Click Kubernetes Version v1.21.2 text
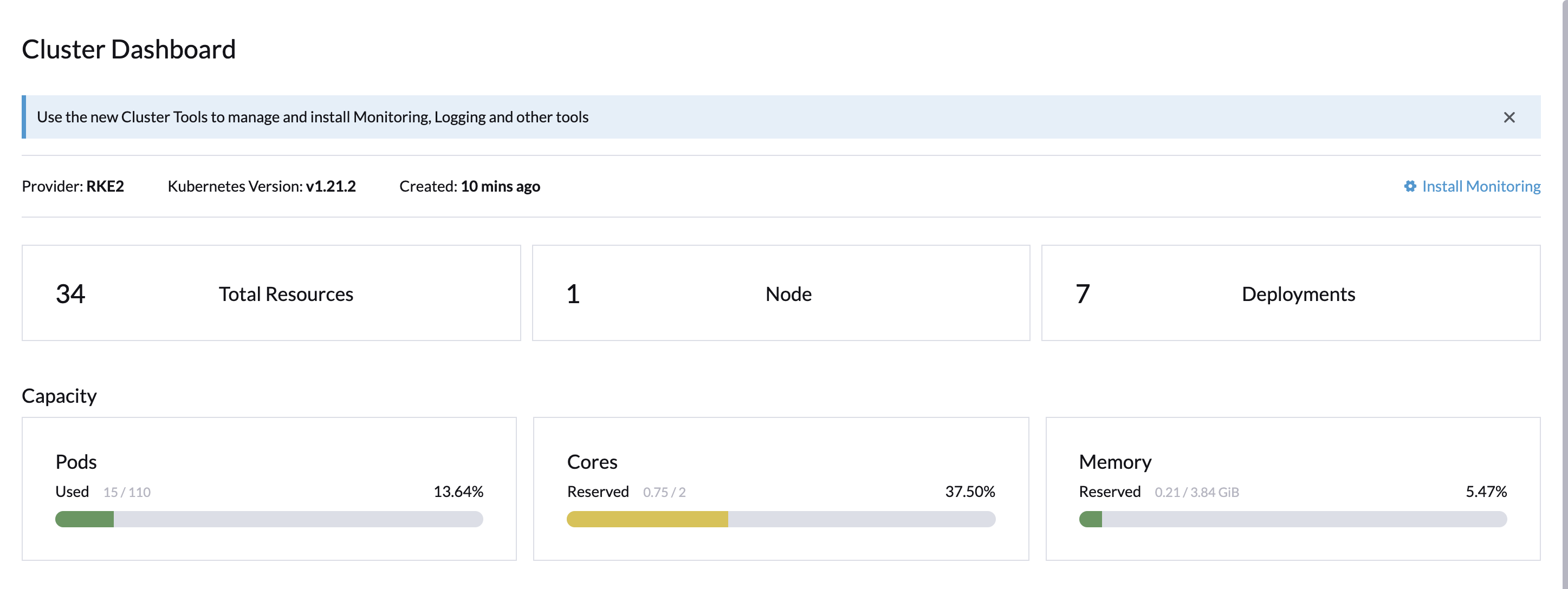The image size is (1568, 589). [x=262, y=186]
